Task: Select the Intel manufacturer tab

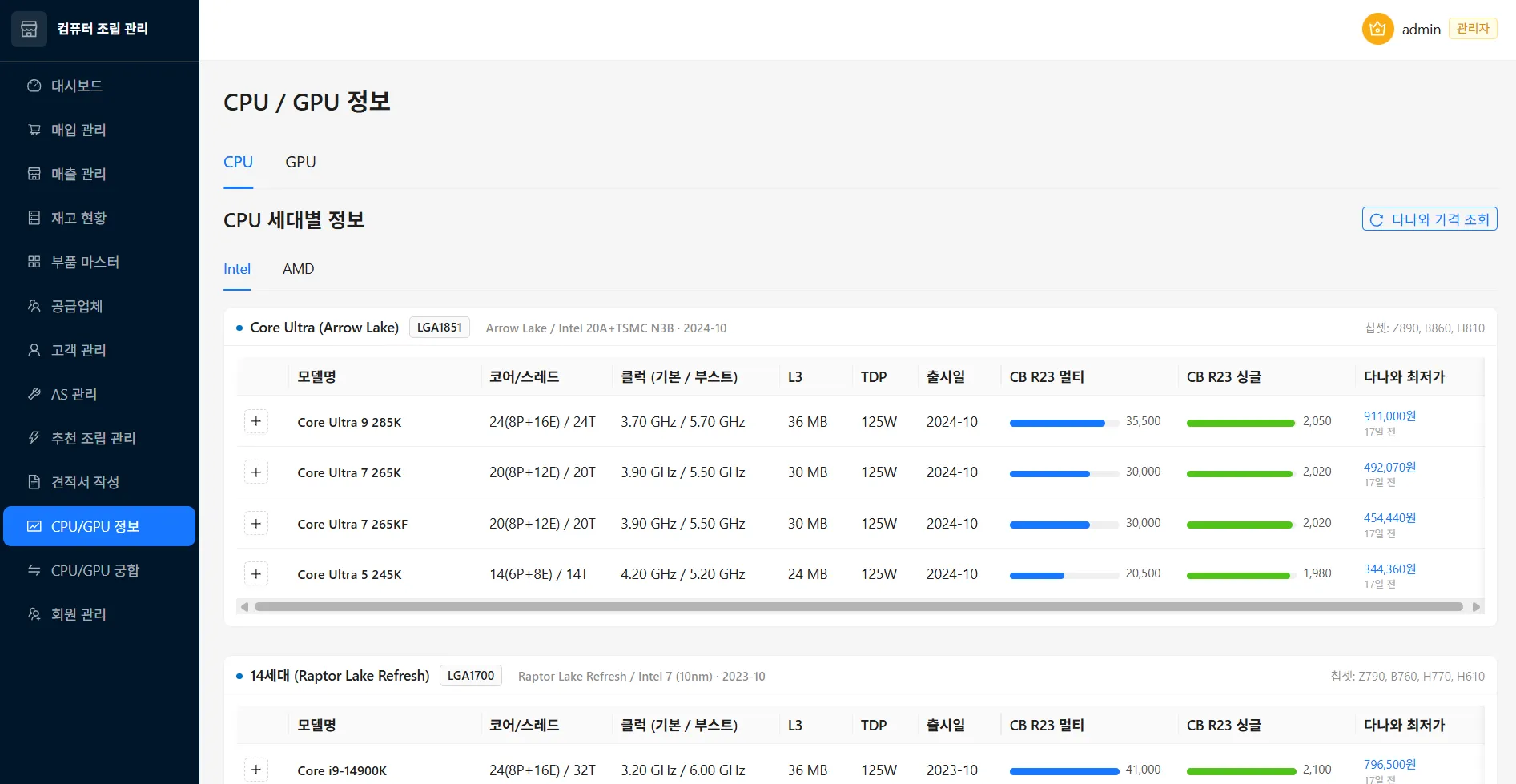Action: 237,269
